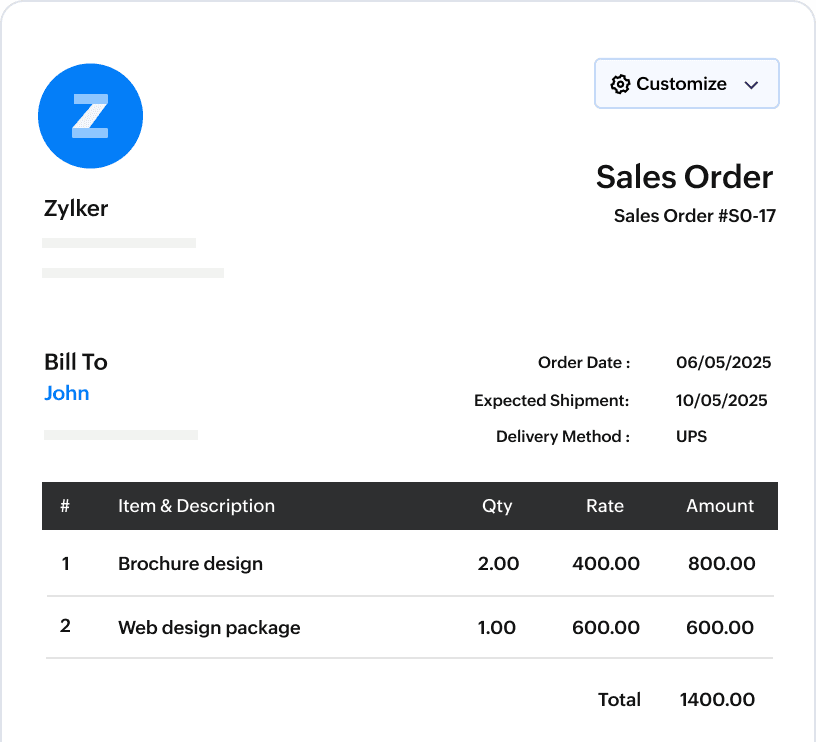Select the 800.00 amount for Brochure design
Screen dimensions: 816x742
coord(721,564)
